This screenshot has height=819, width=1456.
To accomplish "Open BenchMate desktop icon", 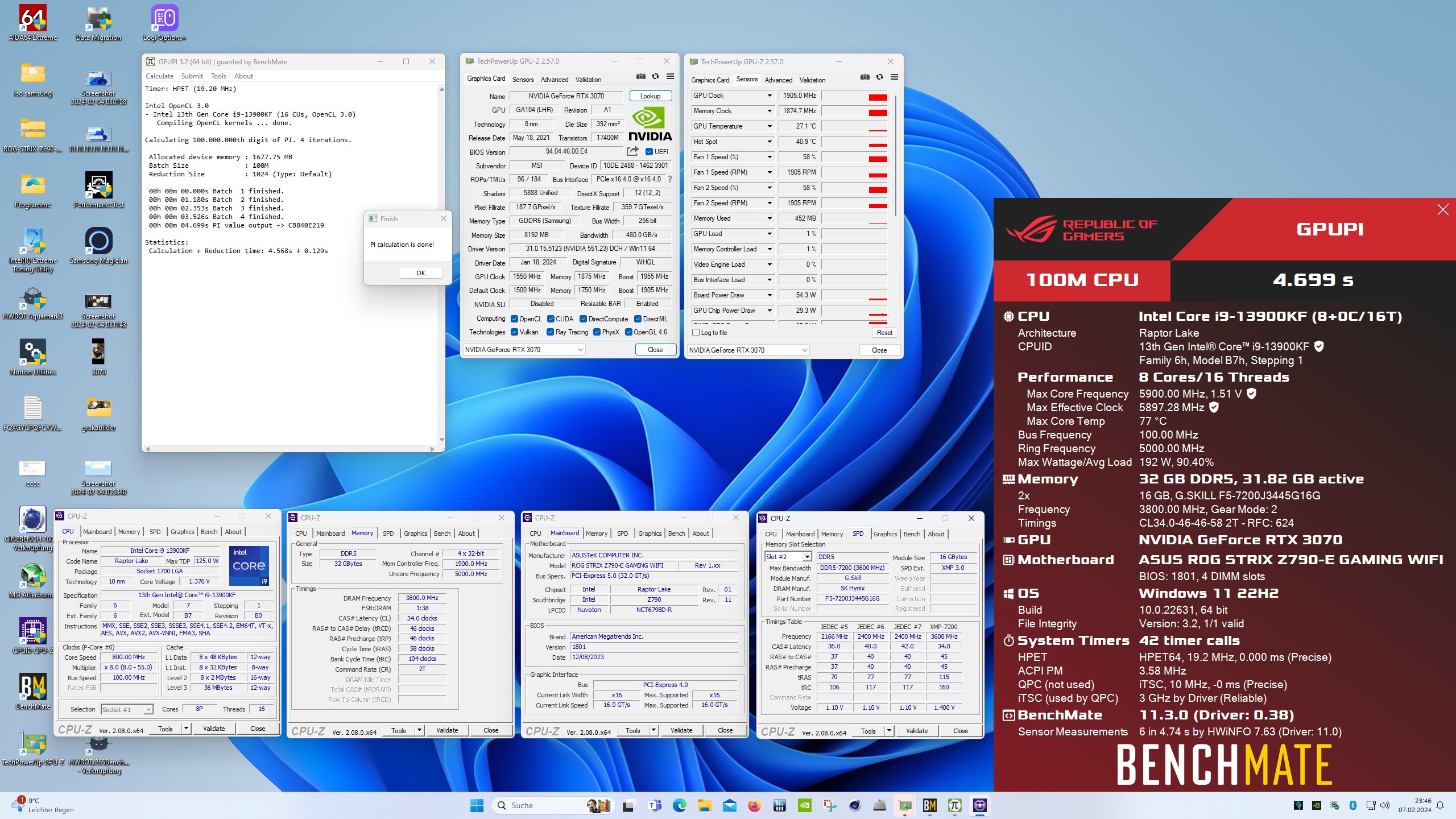I will coord(33,692).
